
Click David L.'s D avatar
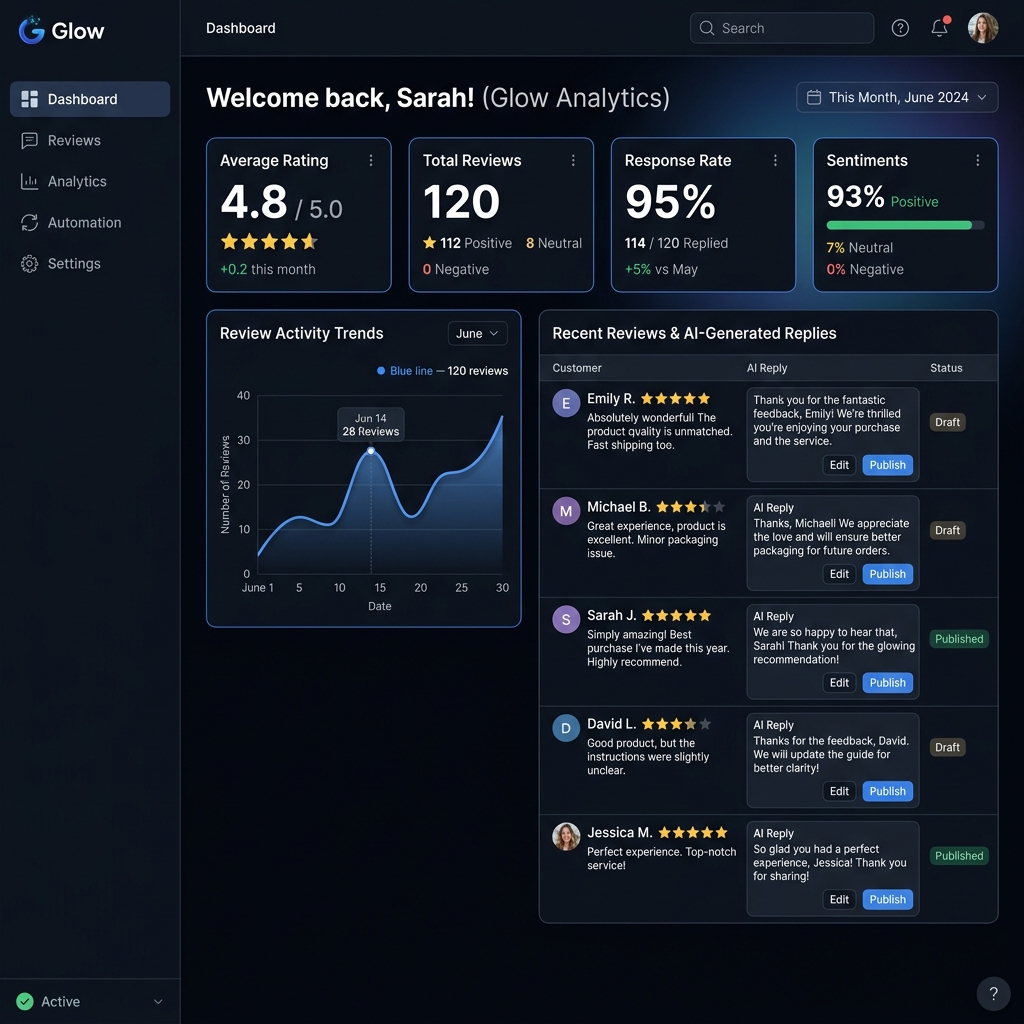[x=566, y=728]
